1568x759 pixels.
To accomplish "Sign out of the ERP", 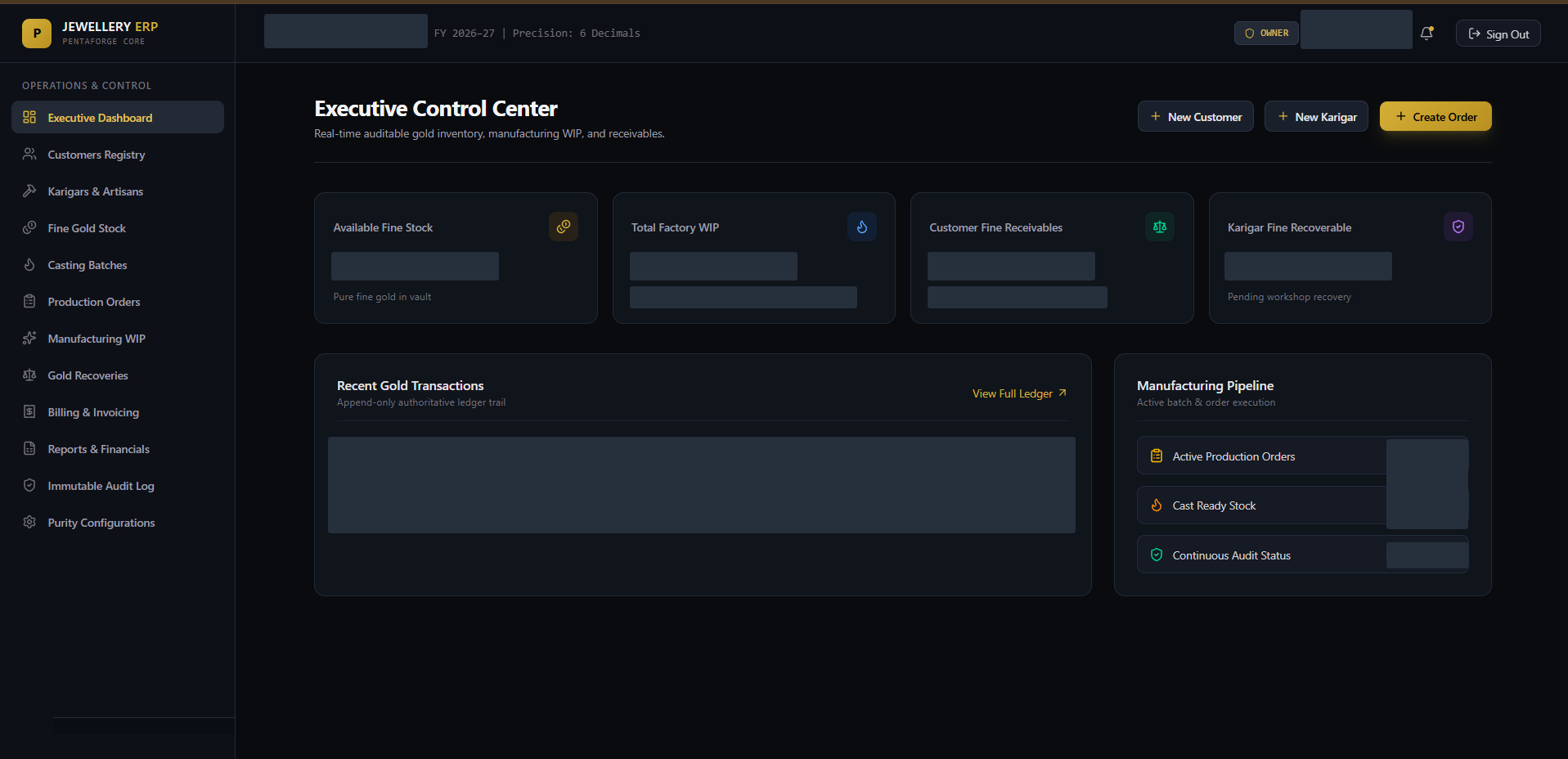I will 1498,34.
